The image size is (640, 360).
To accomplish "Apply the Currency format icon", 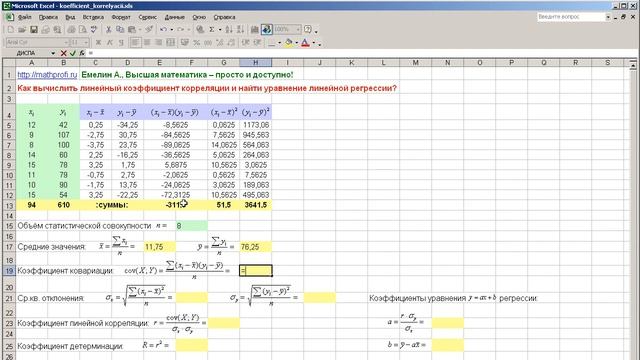I will 184,42.
